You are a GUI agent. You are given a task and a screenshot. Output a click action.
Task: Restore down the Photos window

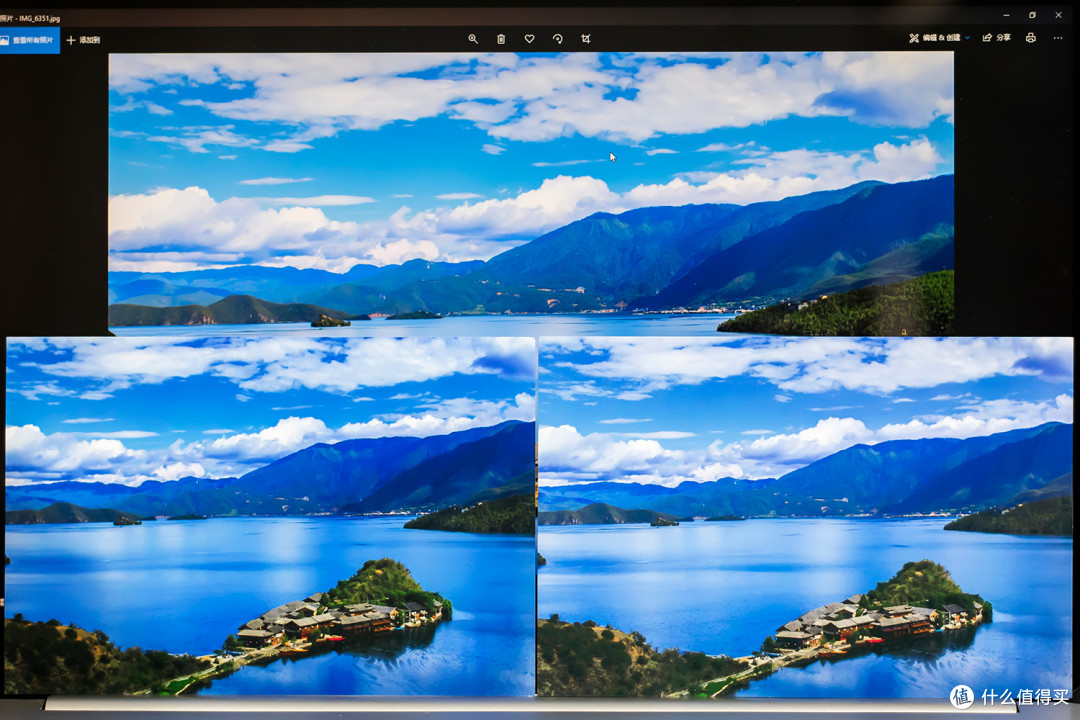pos(1032,14)
